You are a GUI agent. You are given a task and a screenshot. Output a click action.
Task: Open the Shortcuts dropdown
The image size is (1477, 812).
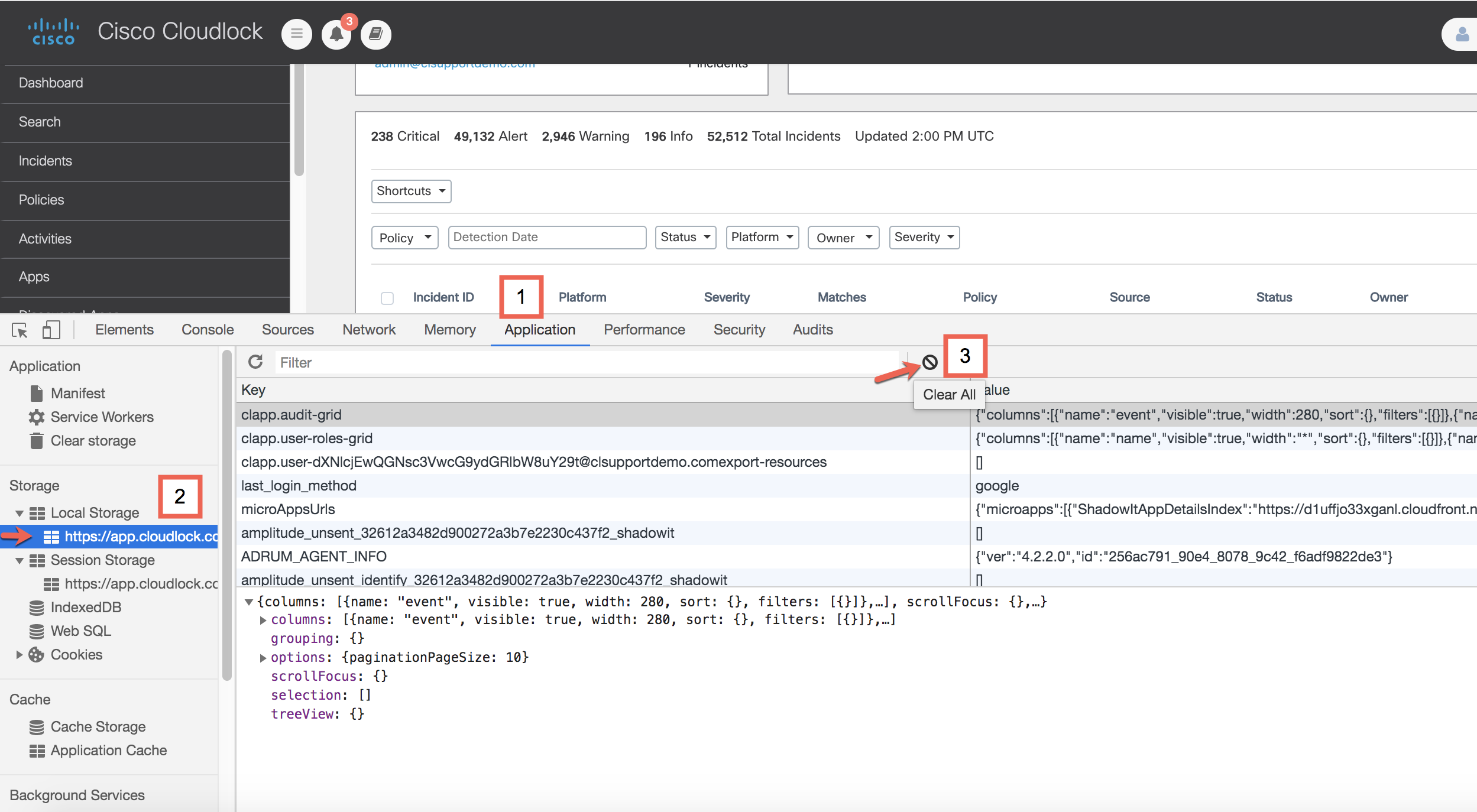411,191
